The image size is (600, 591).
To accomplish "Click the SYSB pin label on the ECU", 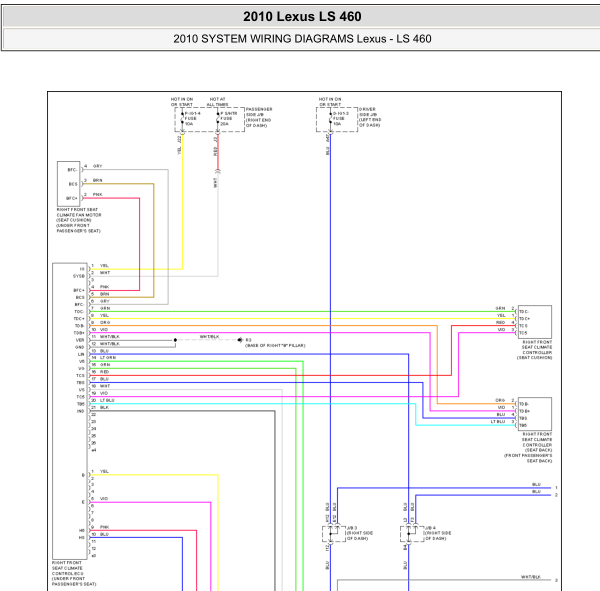I will click(x=79, y=276).
